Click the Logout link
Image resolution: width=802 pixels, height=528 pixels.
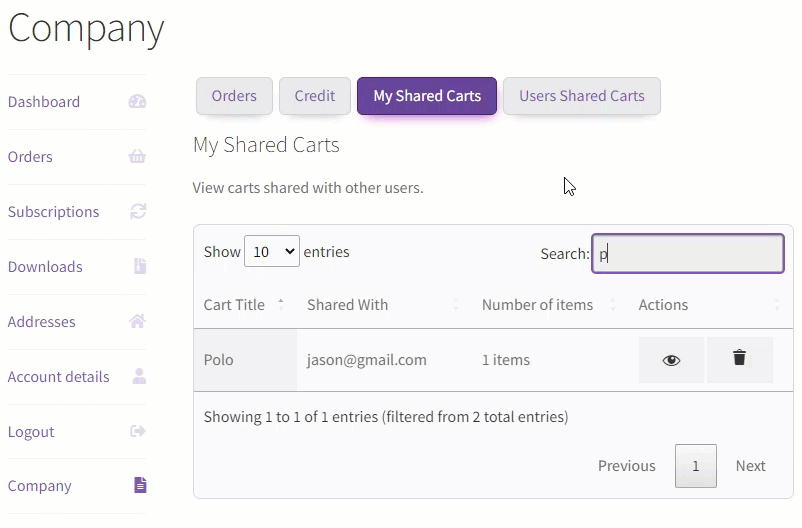coord(31,432)
